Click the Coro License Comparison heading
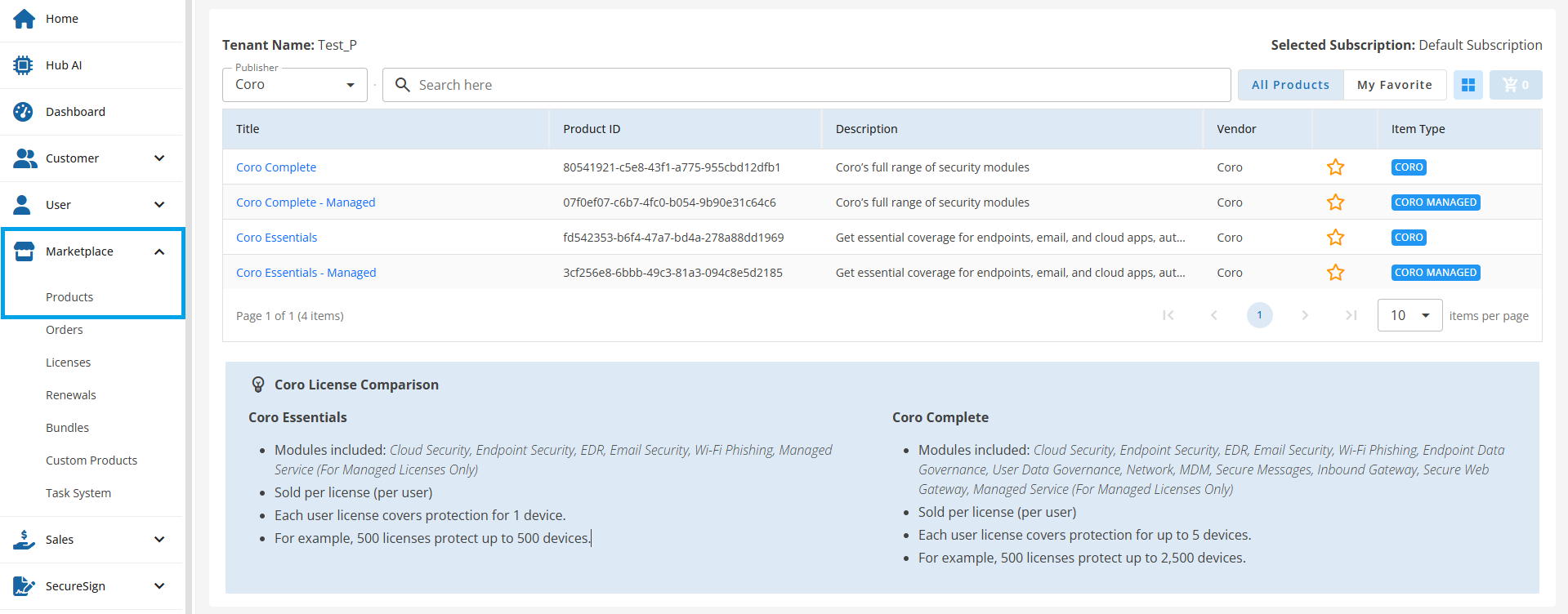 pos(356,385)
